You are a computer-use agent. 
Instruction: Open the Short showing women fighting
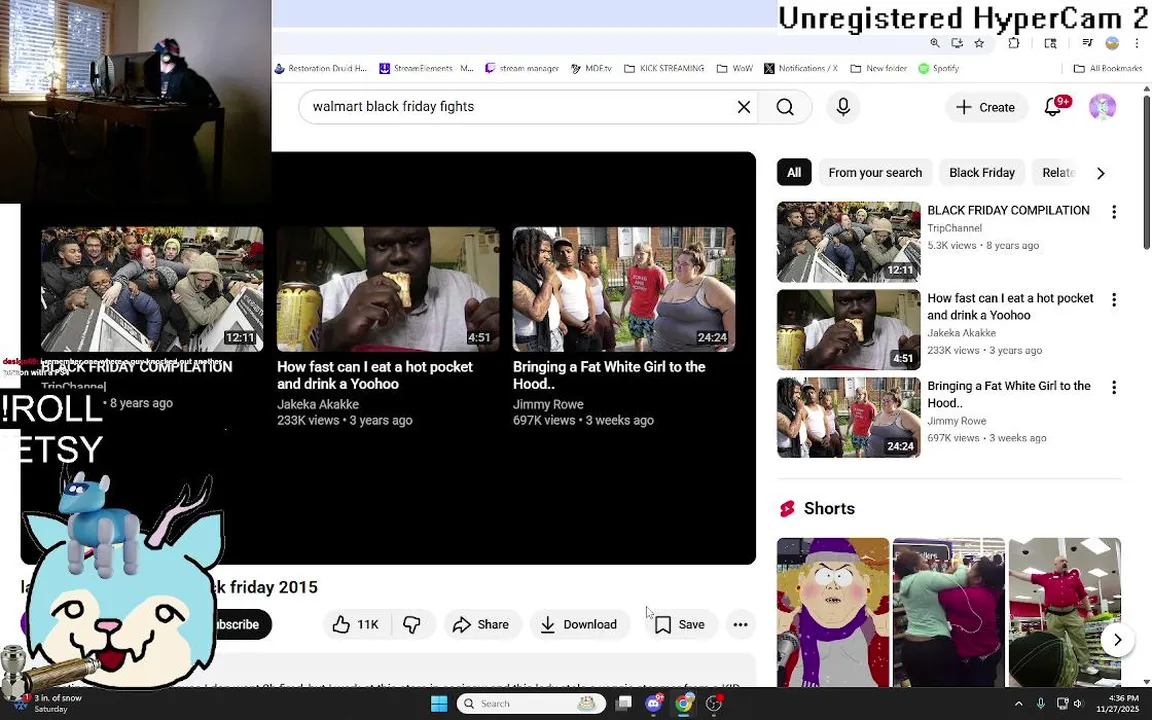[948, 612]
